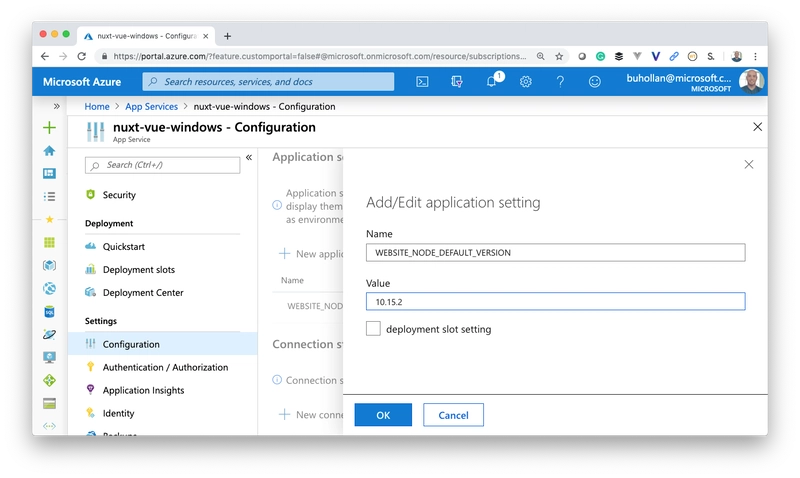Image resolution: width=800 pixels, height=478 pixels.
Task: Click App Services breadcrumb link
Action: 150,106
